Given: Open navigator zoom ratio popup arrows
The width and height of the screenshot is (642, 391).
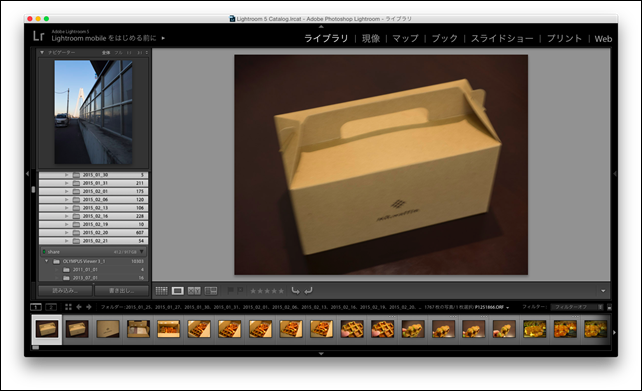Looking at the screenshot, I should coord(147,52).
